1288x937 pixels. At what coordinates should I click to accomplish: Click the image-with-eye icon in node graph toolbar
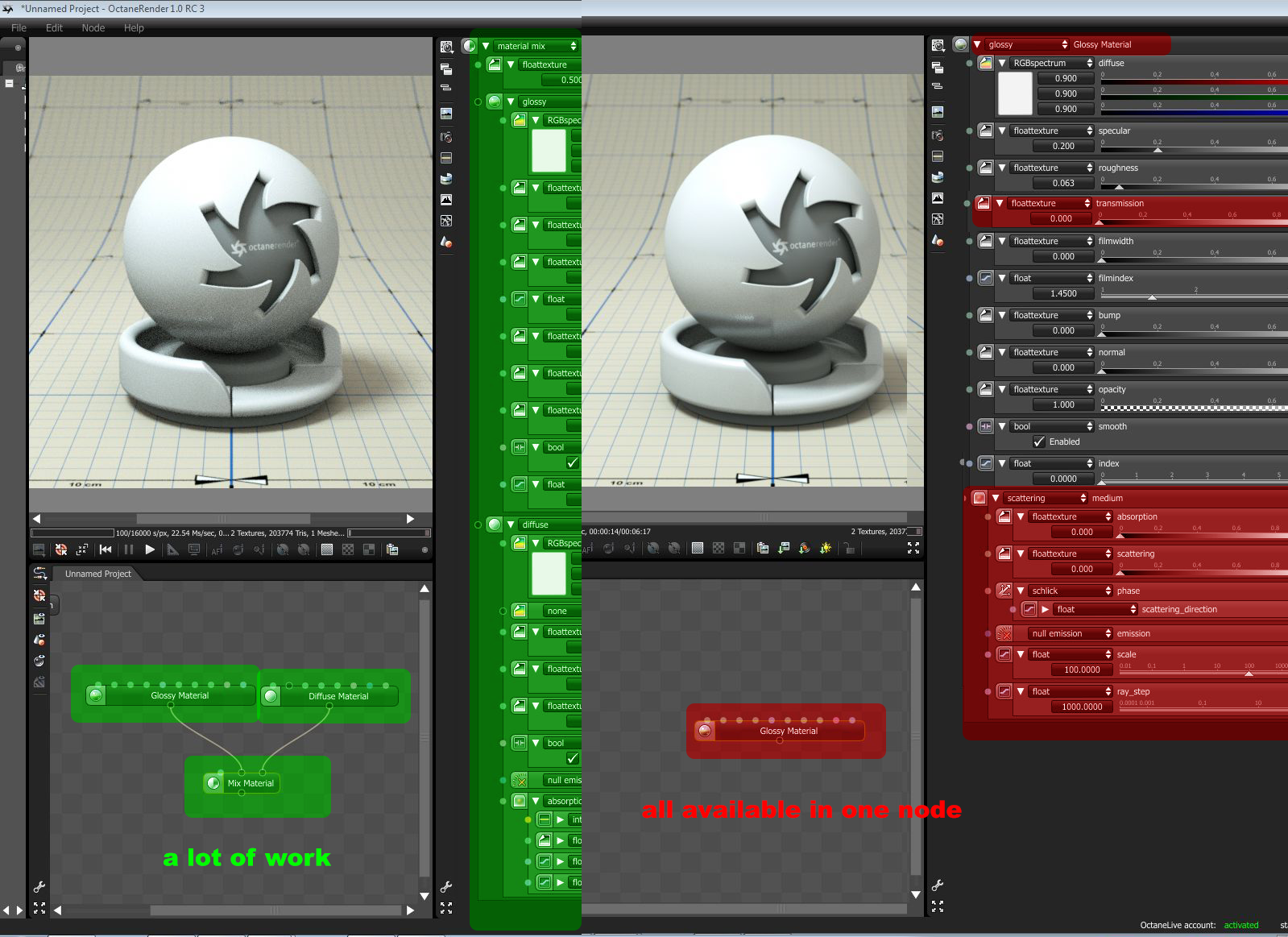39,618
